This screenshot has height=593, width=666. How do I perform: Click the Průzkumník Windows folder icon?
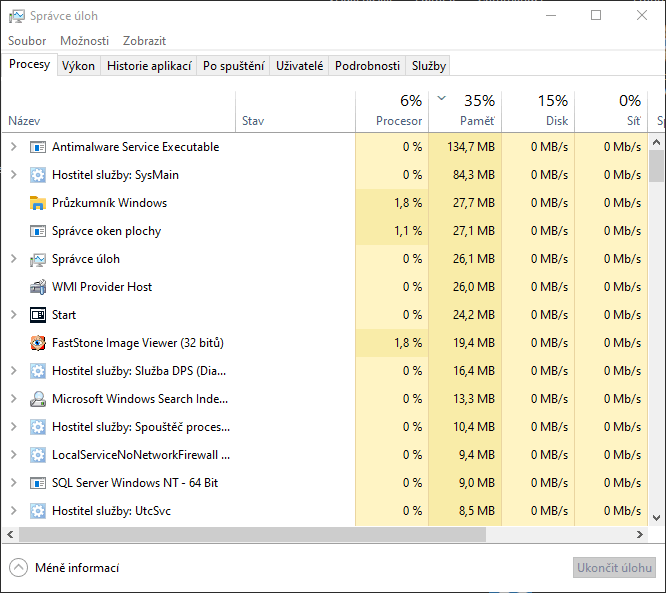point(38,203)
